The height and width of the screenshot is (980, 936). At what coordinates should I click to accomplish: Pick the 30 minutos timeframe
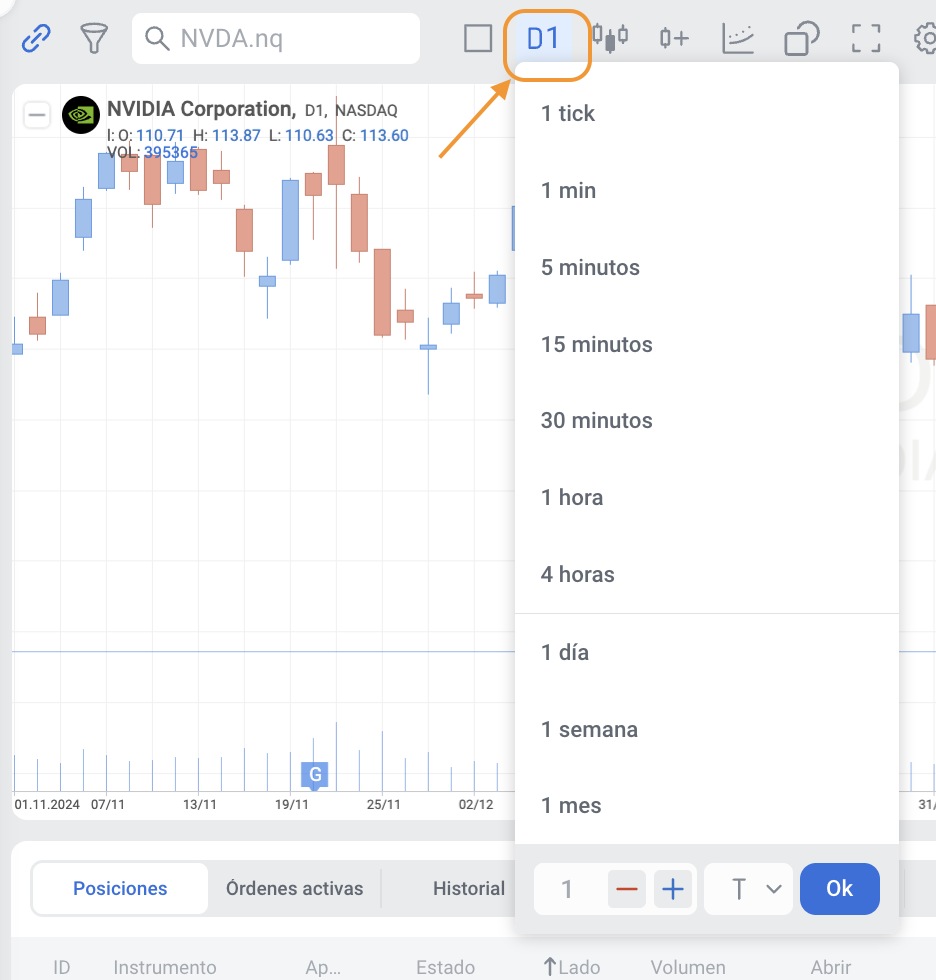tap(707, 421)
